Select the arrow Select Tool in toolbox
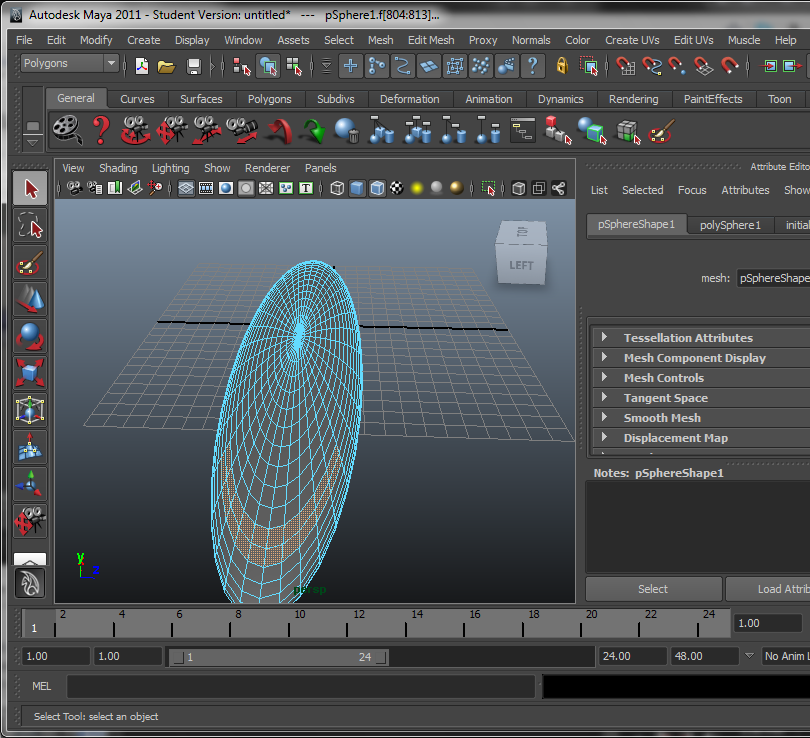This screenshot has width=810, height=738. (x=30, y=189)
